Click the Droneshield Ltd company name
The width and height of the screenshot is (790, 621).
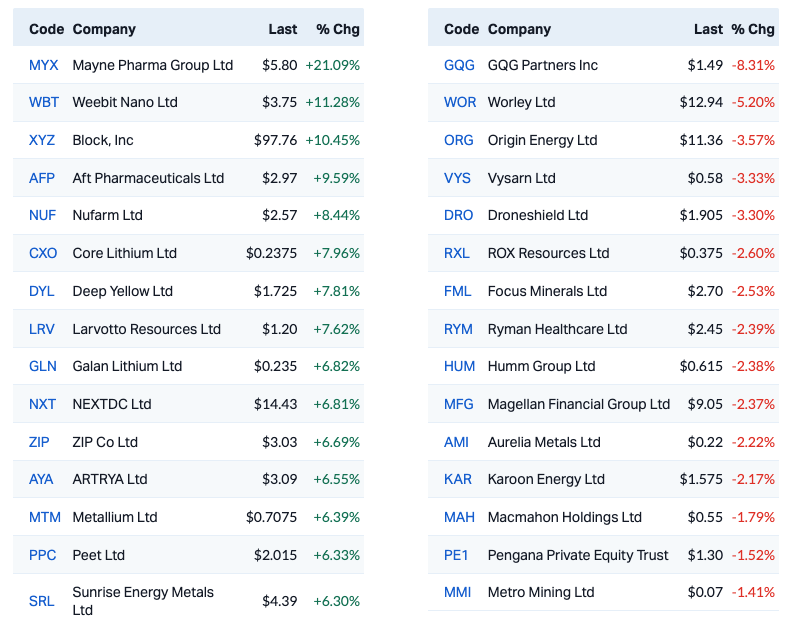coord(538,215)
